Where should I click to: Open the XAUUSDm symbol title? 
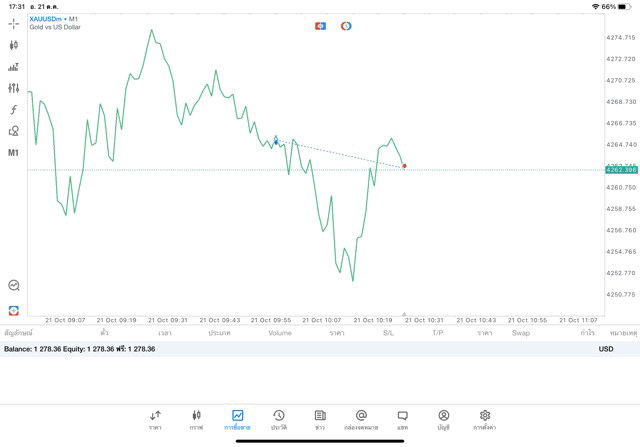(x=54, y=19)
